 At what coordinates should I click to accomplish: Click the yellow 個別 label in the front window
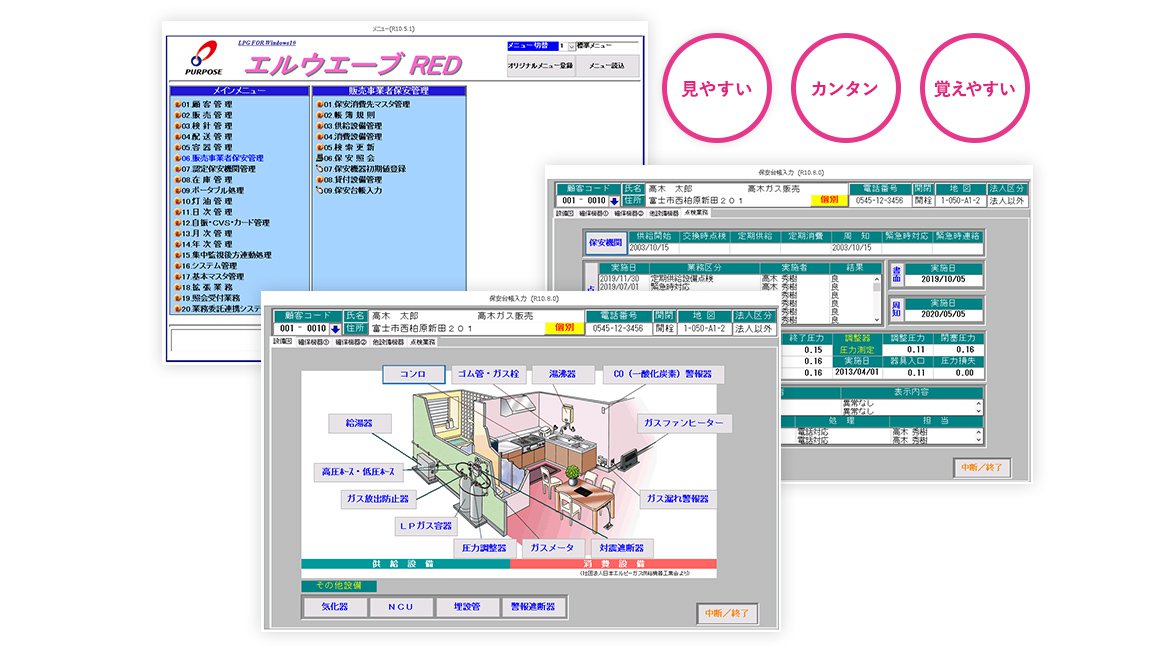(564, 328)
